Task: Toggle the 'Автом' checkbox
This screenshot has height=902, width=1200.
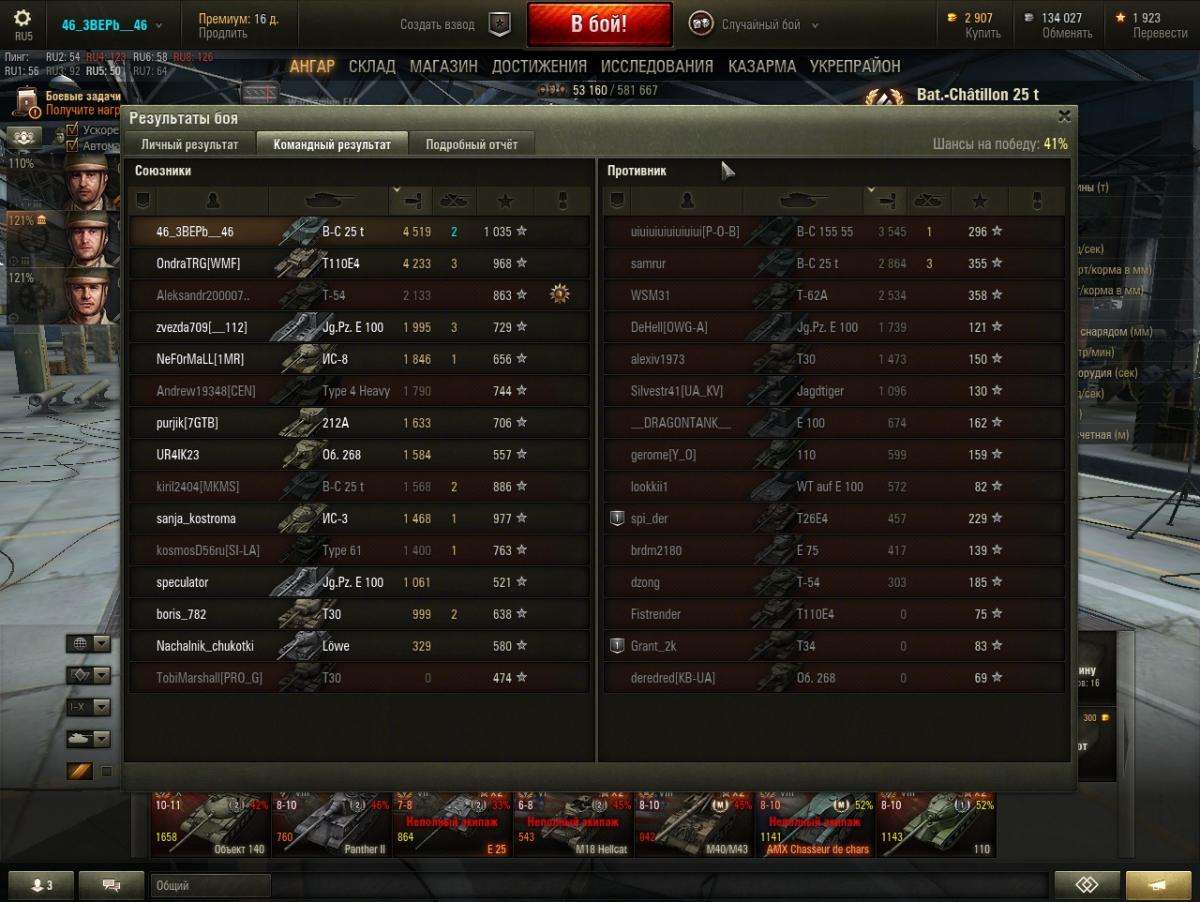Action: [x=72, y=146]
